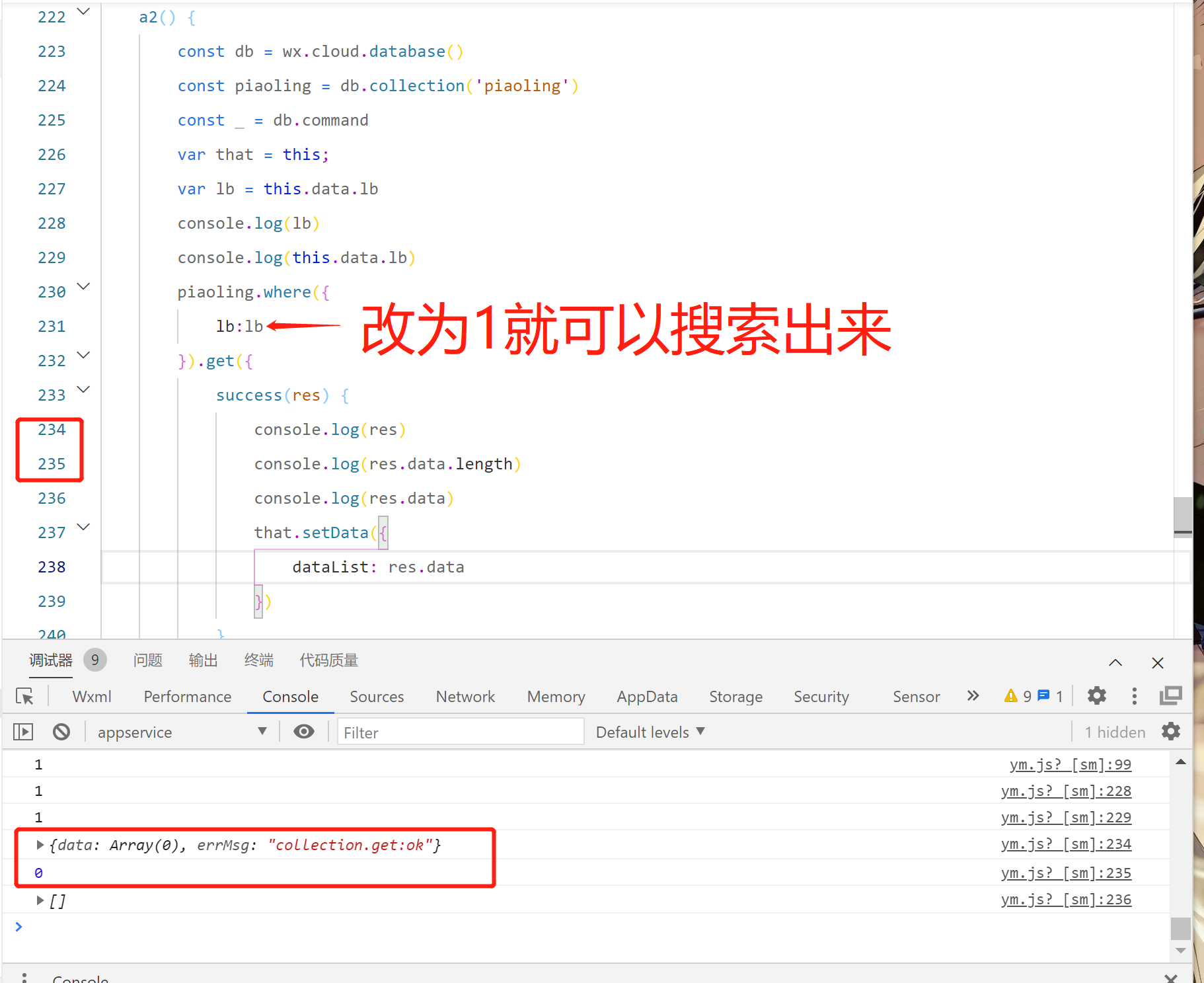Viewport: 1204px width, 983px height.
Task: Switch to the AppData tab
Action: click(x=647, y=696)
